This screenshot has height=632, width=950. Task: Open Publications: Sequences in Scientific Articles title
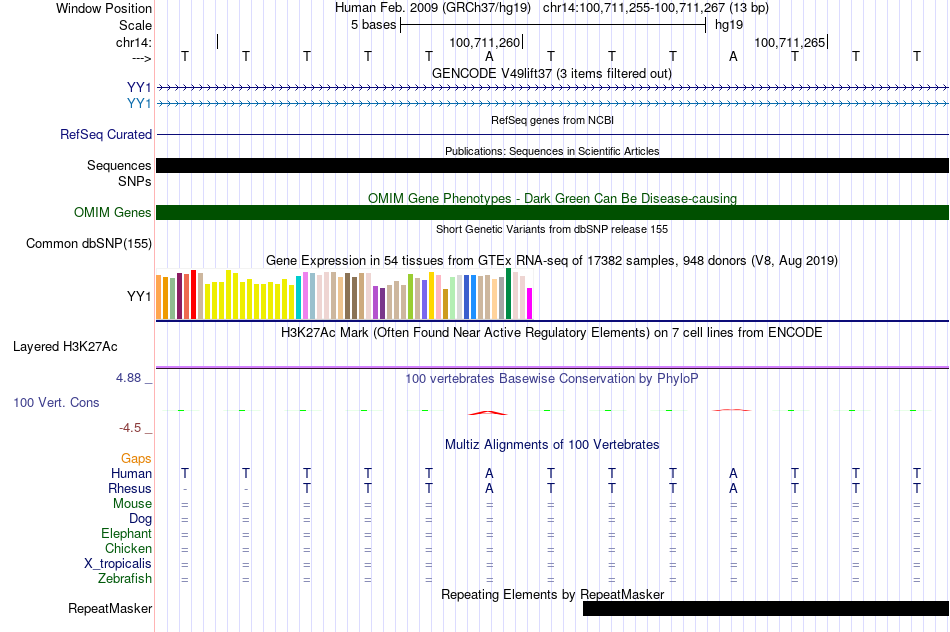click(552, 151)
